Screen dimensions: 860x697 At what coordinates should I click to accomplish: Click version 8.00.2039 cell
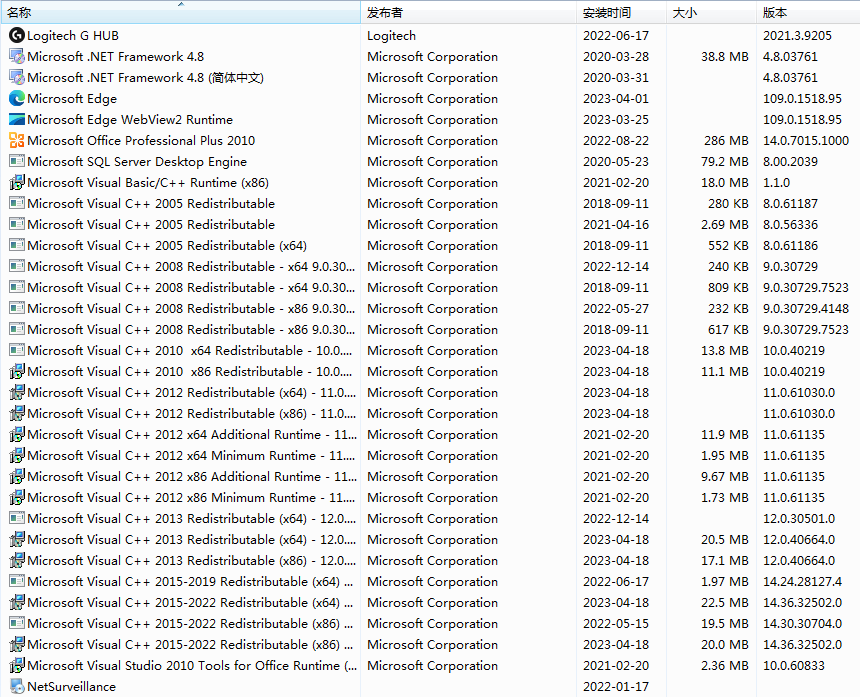pyautogui.click(x=790, y=162)
